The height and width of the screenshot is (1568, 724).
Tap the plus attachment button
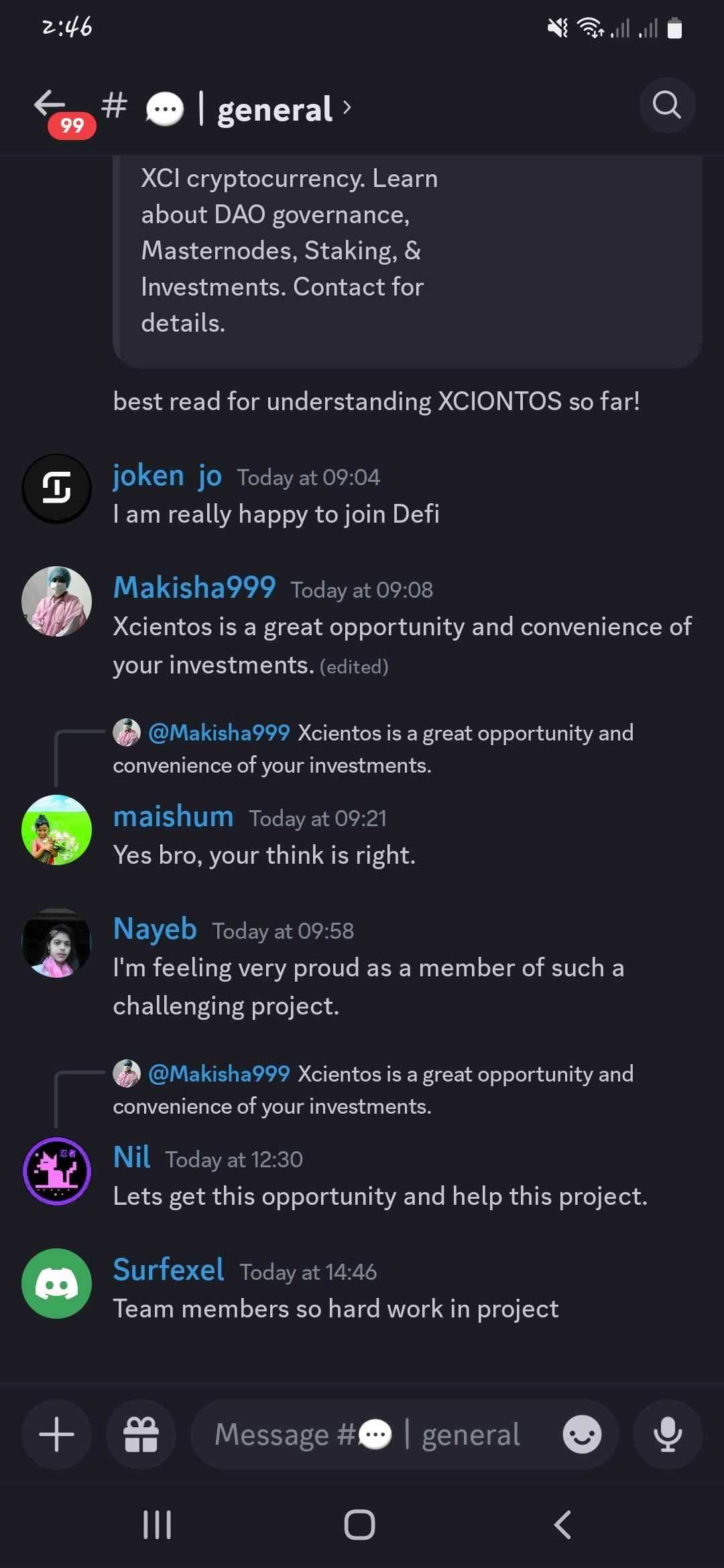[x=56, y=1435]
